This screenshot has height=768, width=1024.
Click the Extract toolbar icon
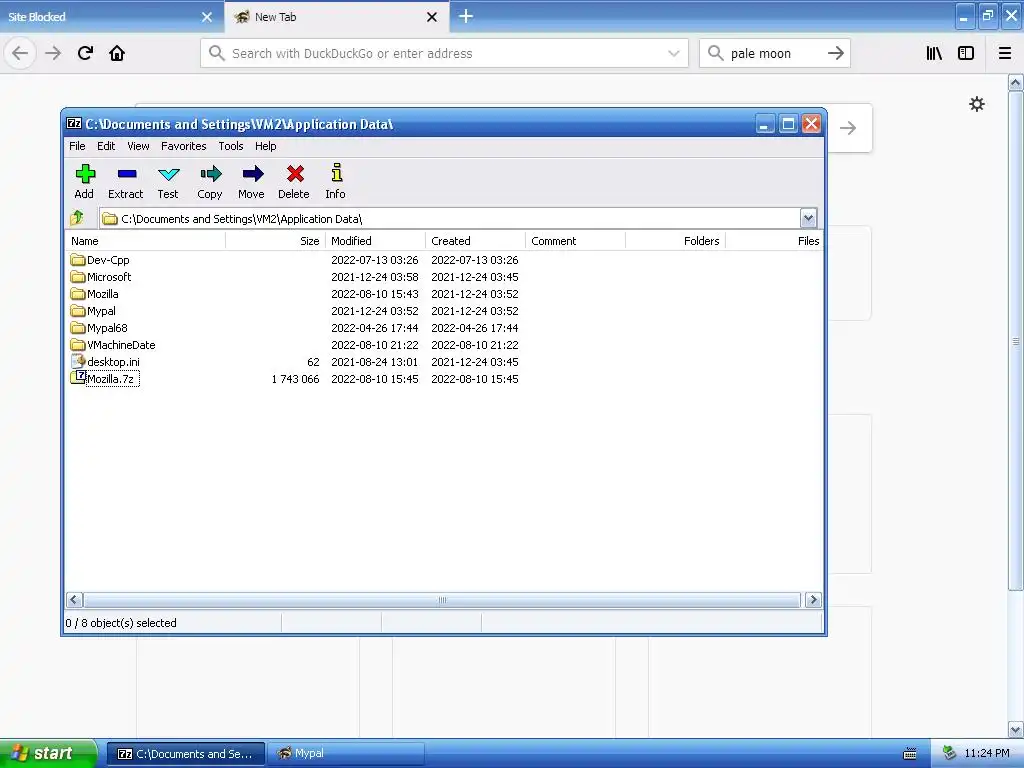pyautogui.click(x=127, y=174)
